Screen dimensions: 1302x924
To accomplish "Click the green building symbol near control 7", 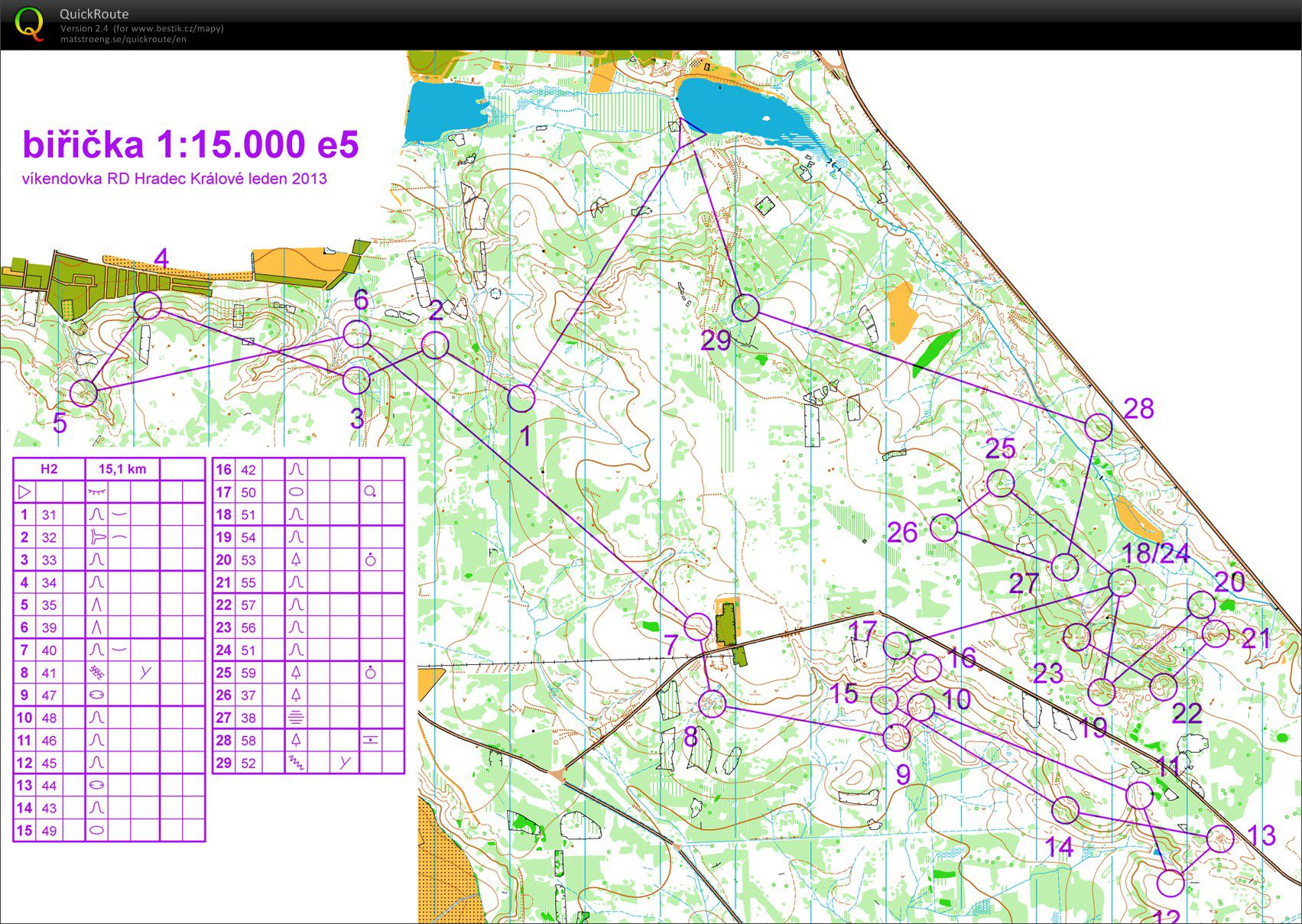I will 727,622.
